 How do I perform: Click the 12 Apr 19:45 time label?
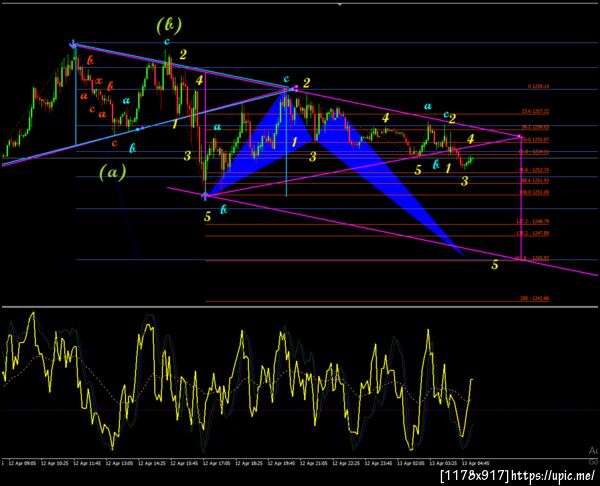[282, 463]
